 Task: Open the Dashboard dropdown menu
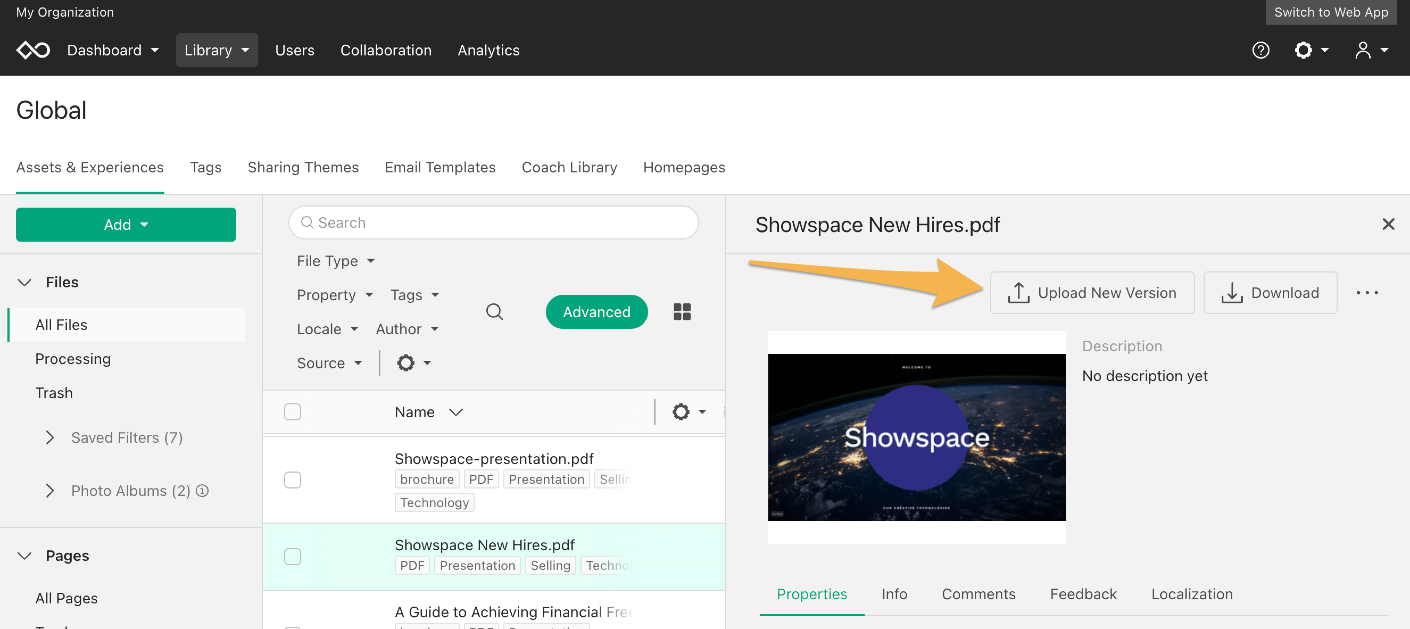tap(113, 50)
